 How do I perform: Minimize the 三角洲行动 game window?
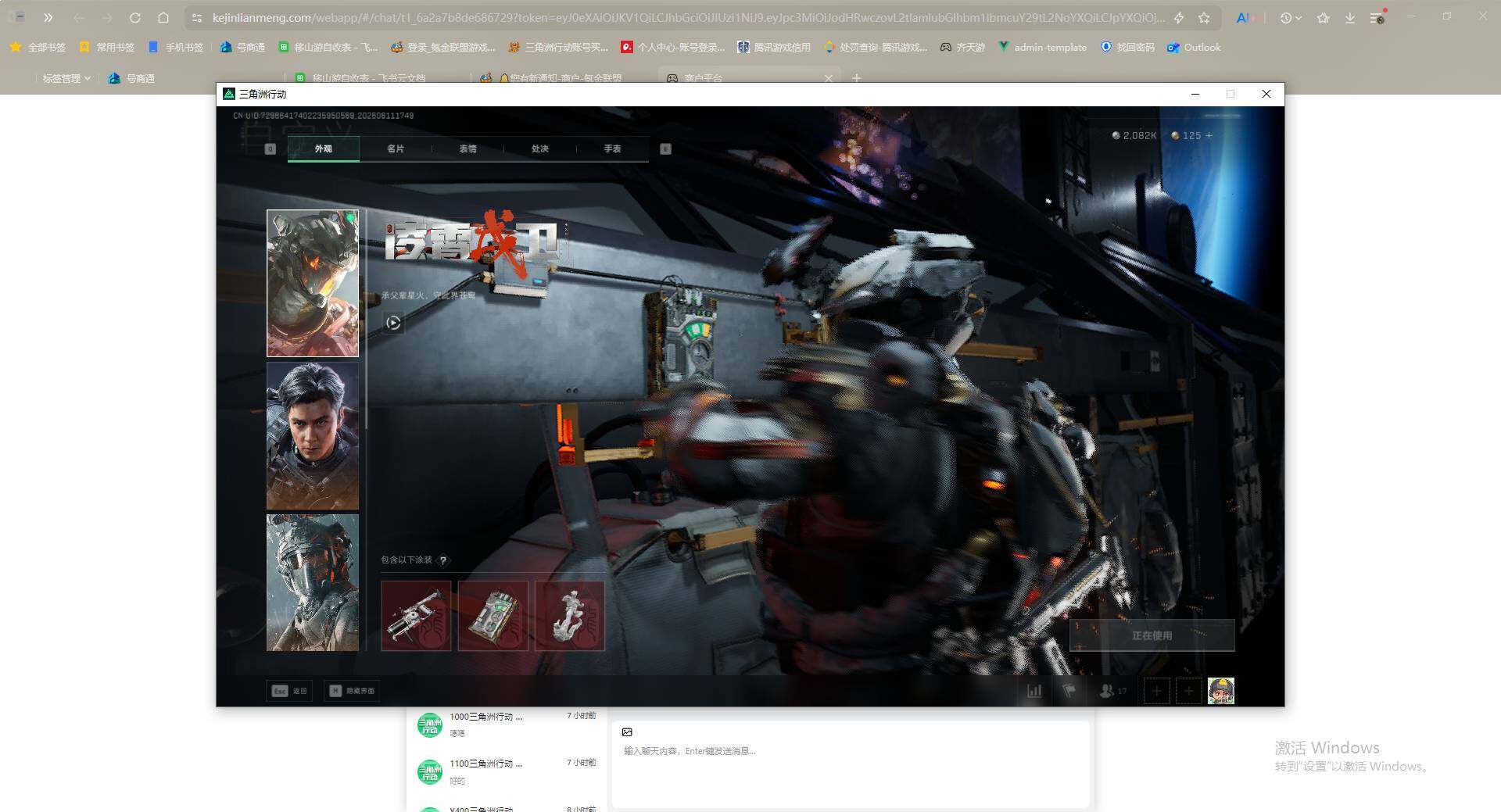pos(1195,94)
